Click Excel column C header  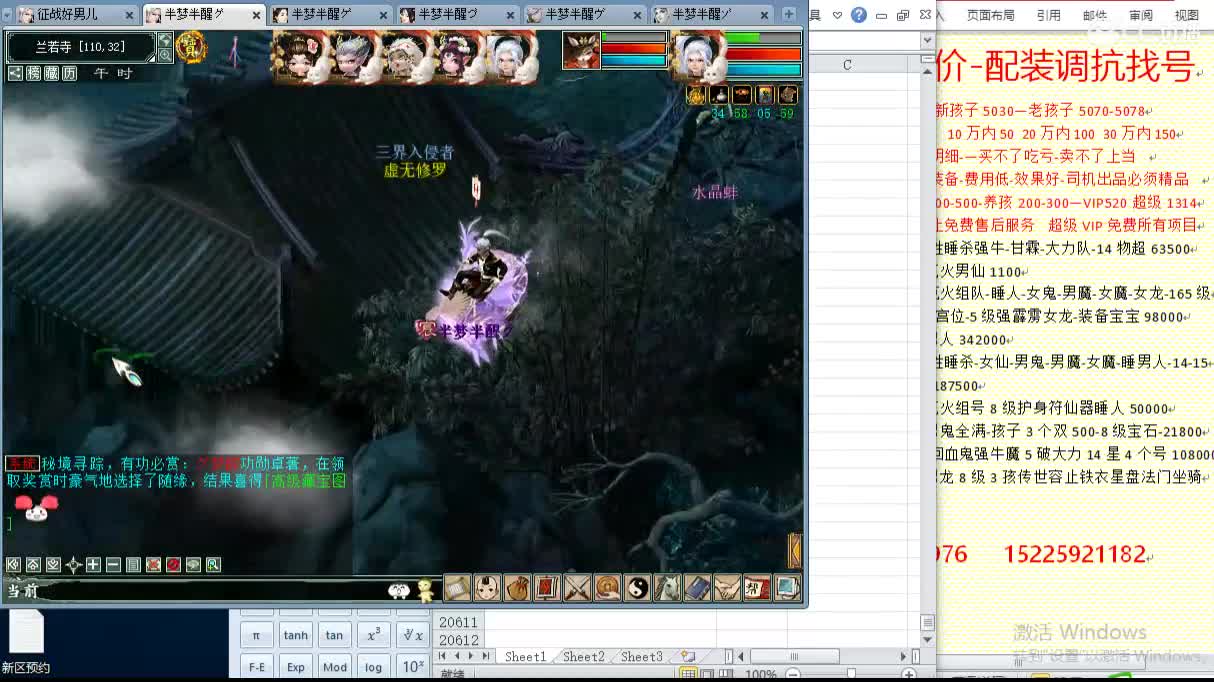tap(847, 64)
